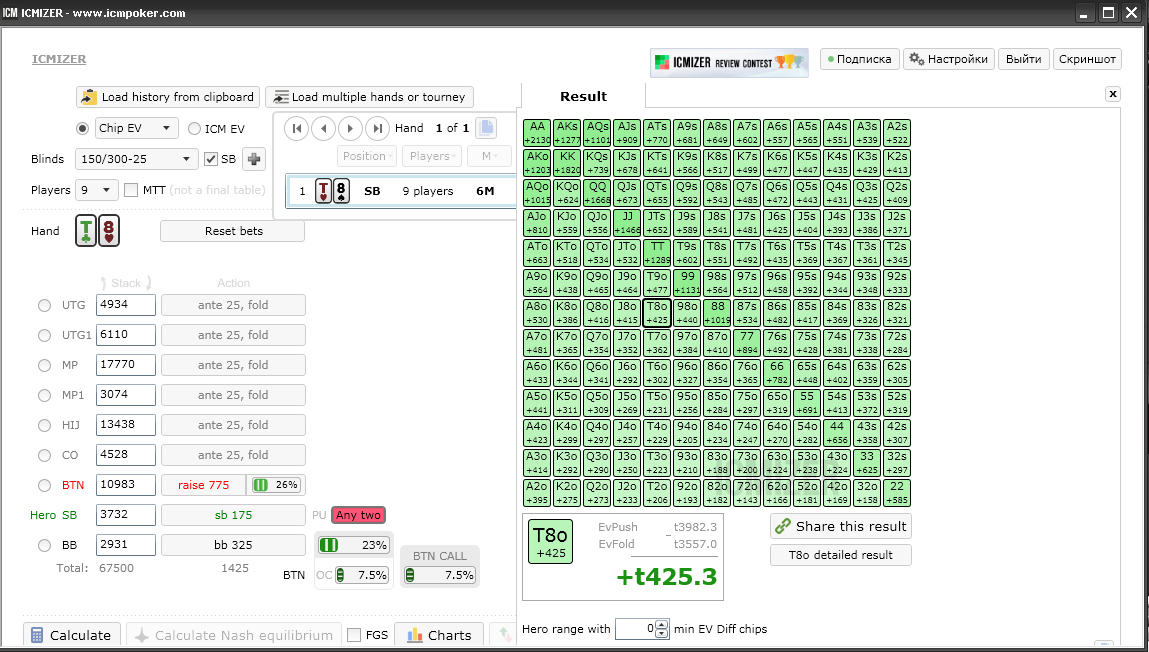The width and height of the screenshot is (1149, 652).
Task: Select the KK cell in range grid
Action: click(567, 163)
